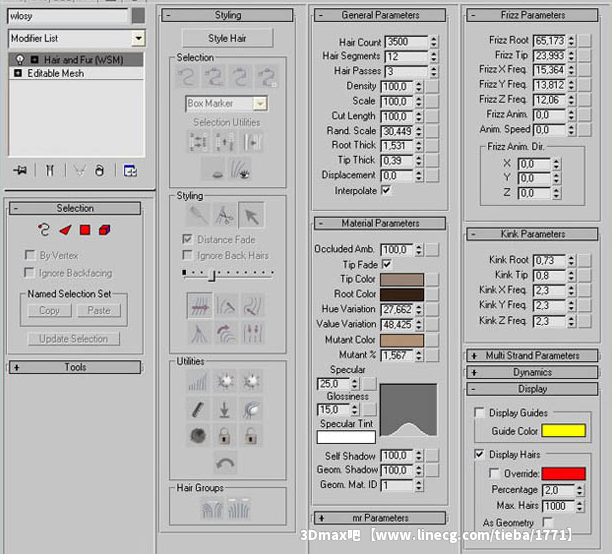Click the Toggle Collisions sphere utility icon
Screen dimensions: 612x554
[x=198, y=436]
